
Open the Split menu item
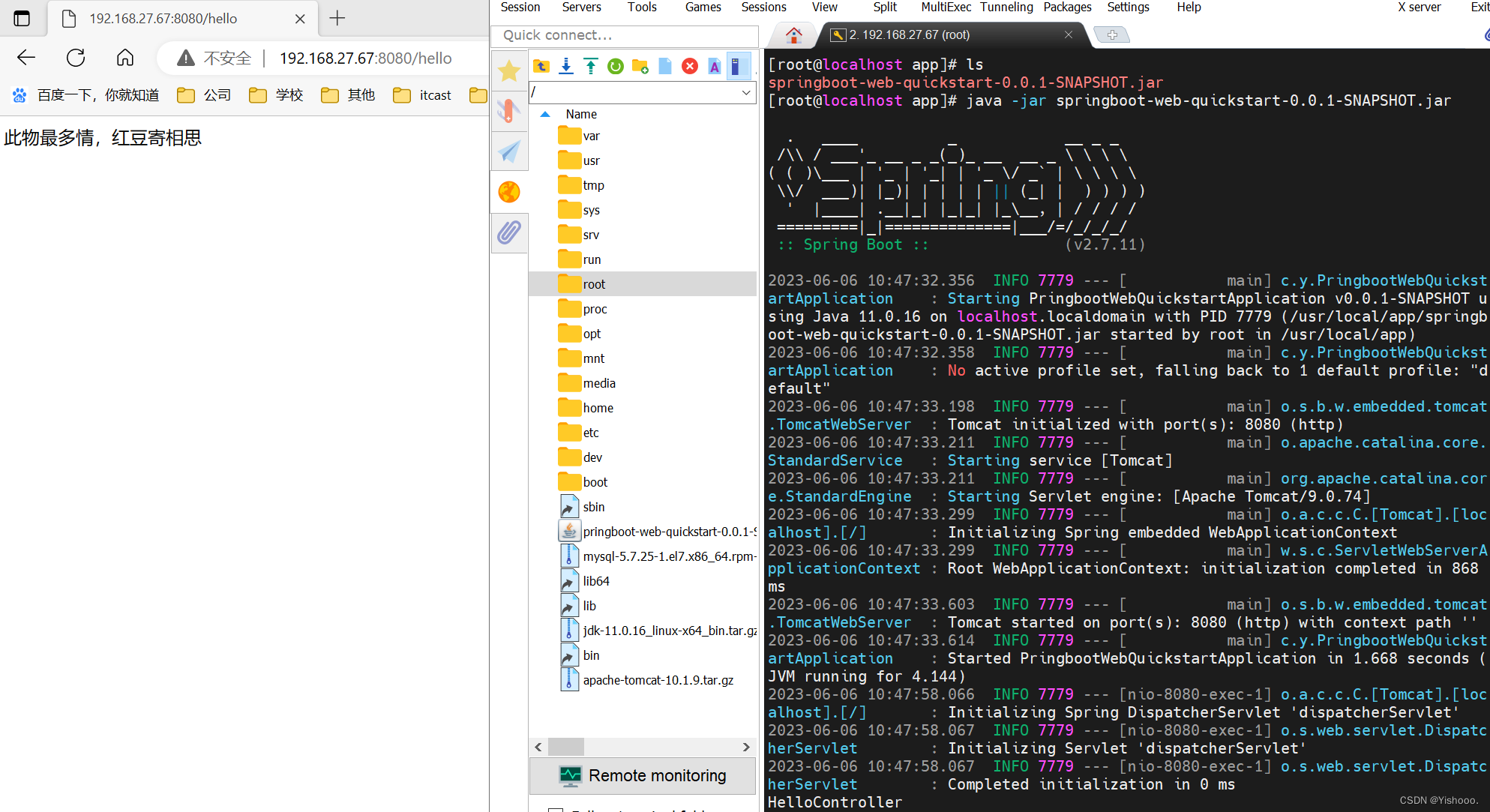(x=885, y=7)
